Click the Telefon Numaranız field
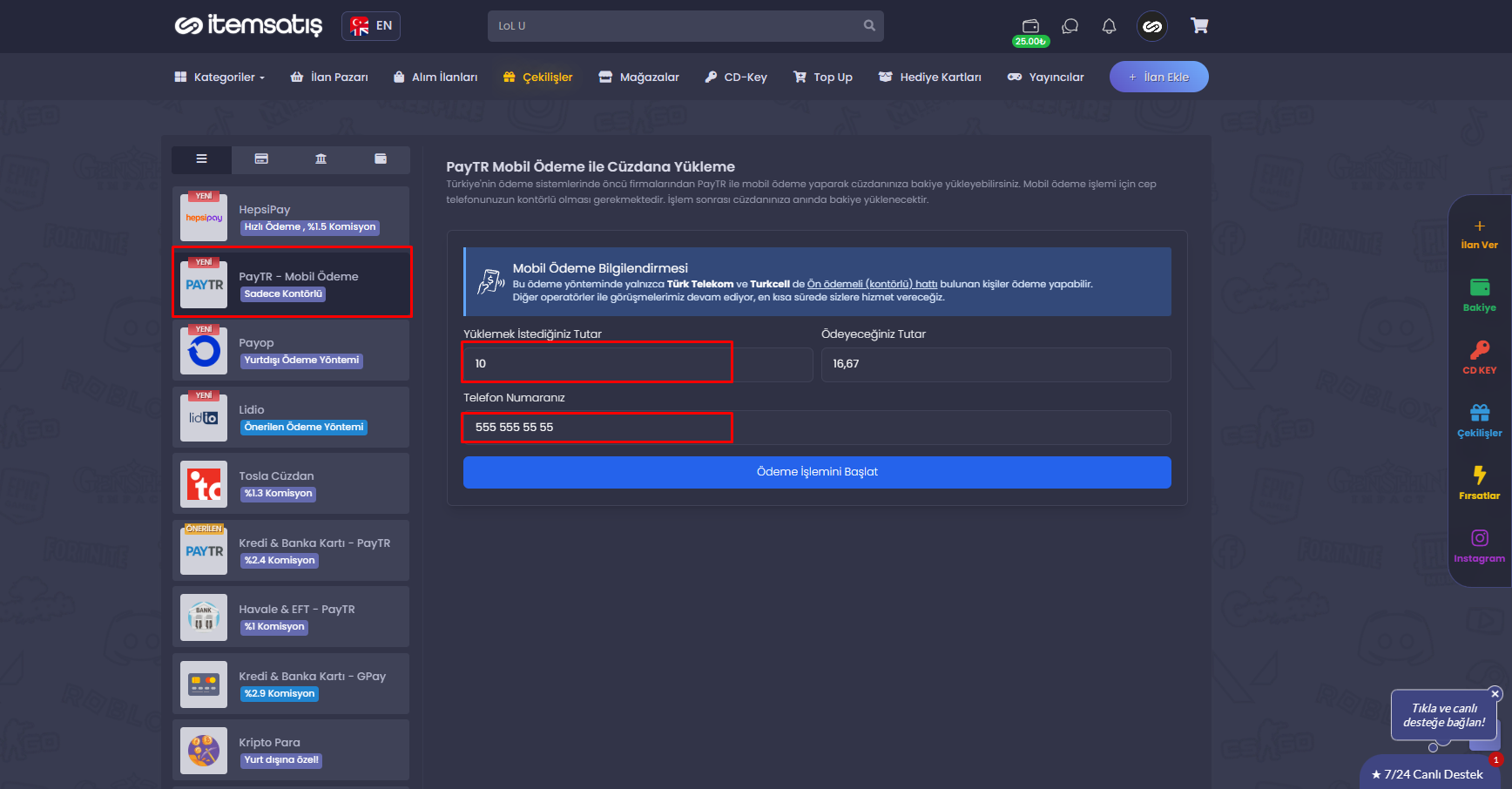Image resolution: width=1512 pixels, height=789 pixels. pyautogui.click(x=817, y=428)
